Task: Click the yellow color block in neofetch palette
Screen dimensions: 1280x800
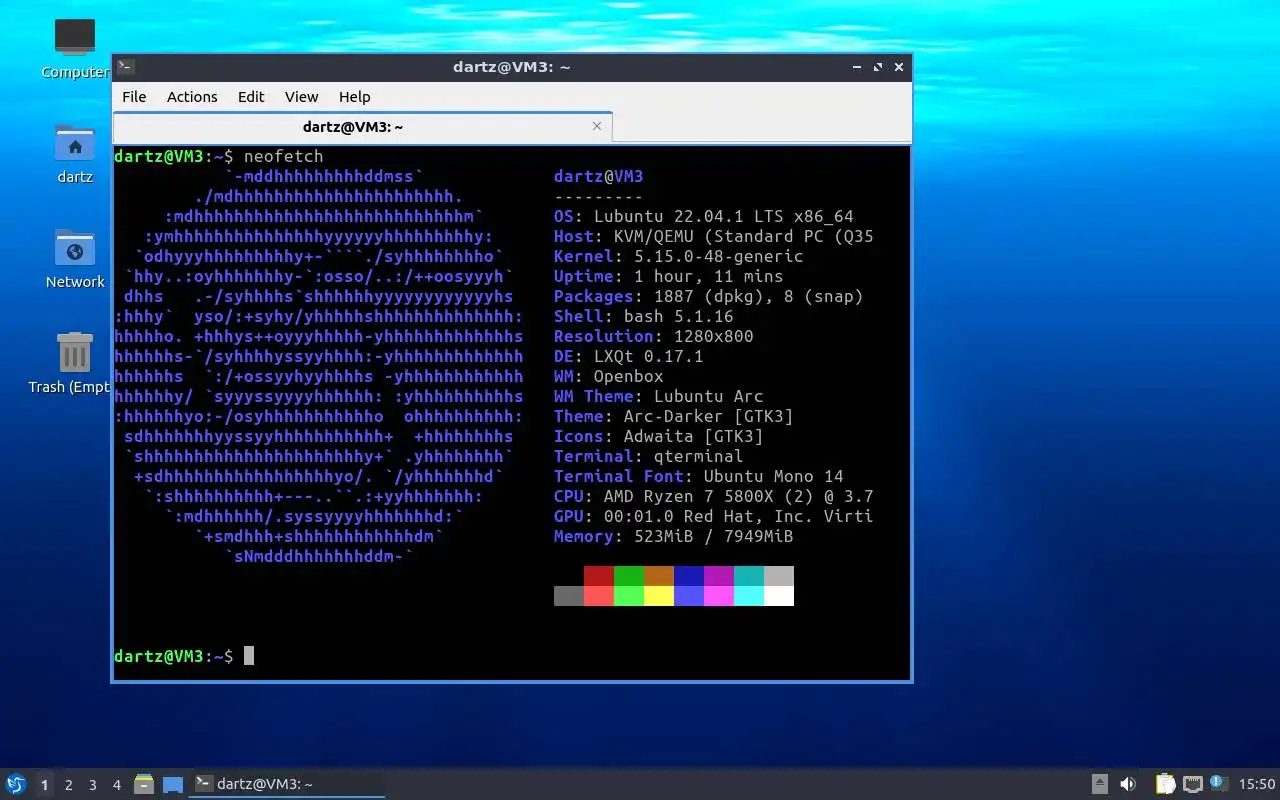Action: point(659,596)
